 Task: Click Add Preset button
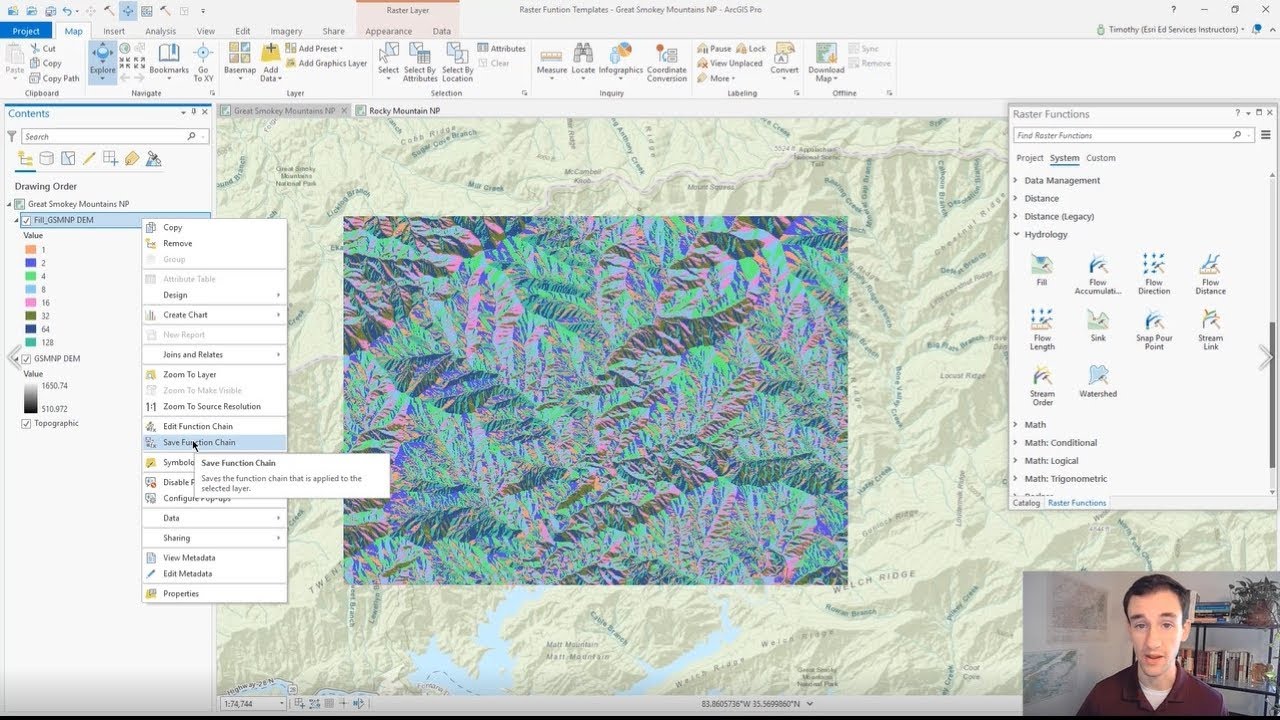pyautogui.click(x=314, y=48)
